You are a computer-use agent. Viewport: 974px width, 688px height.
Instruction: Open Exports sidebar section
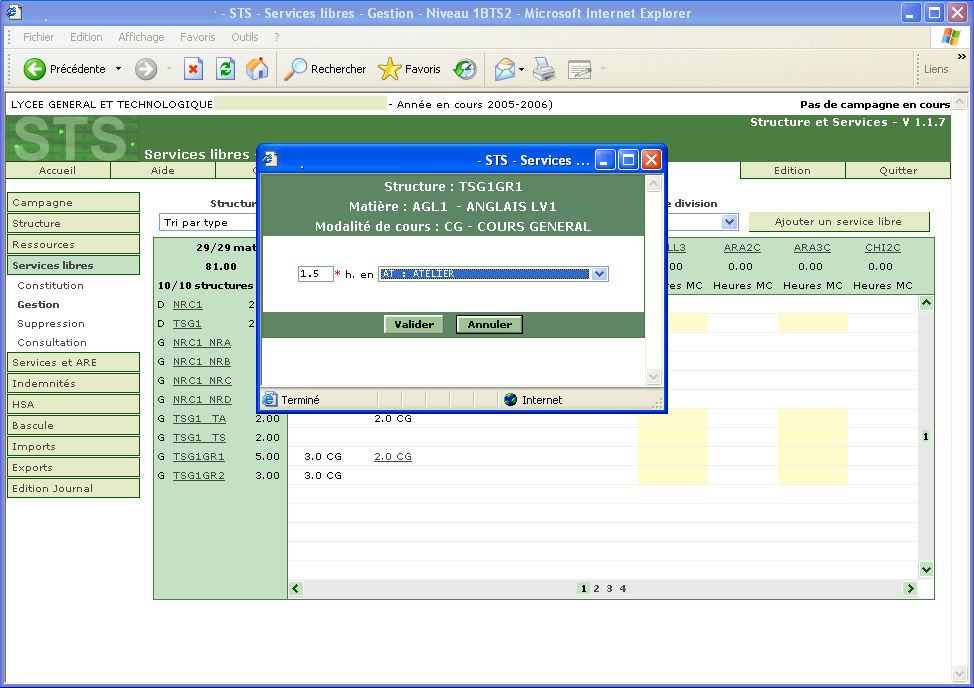tap(73, 468)
